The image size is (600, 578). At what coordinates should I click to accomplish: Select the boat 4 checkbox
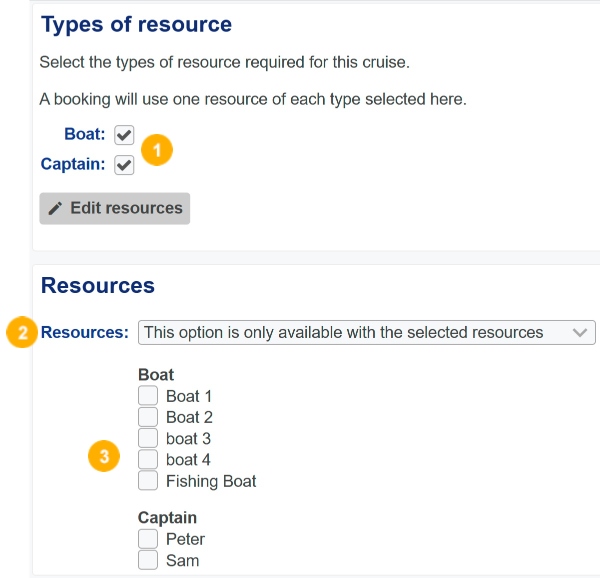148,459
